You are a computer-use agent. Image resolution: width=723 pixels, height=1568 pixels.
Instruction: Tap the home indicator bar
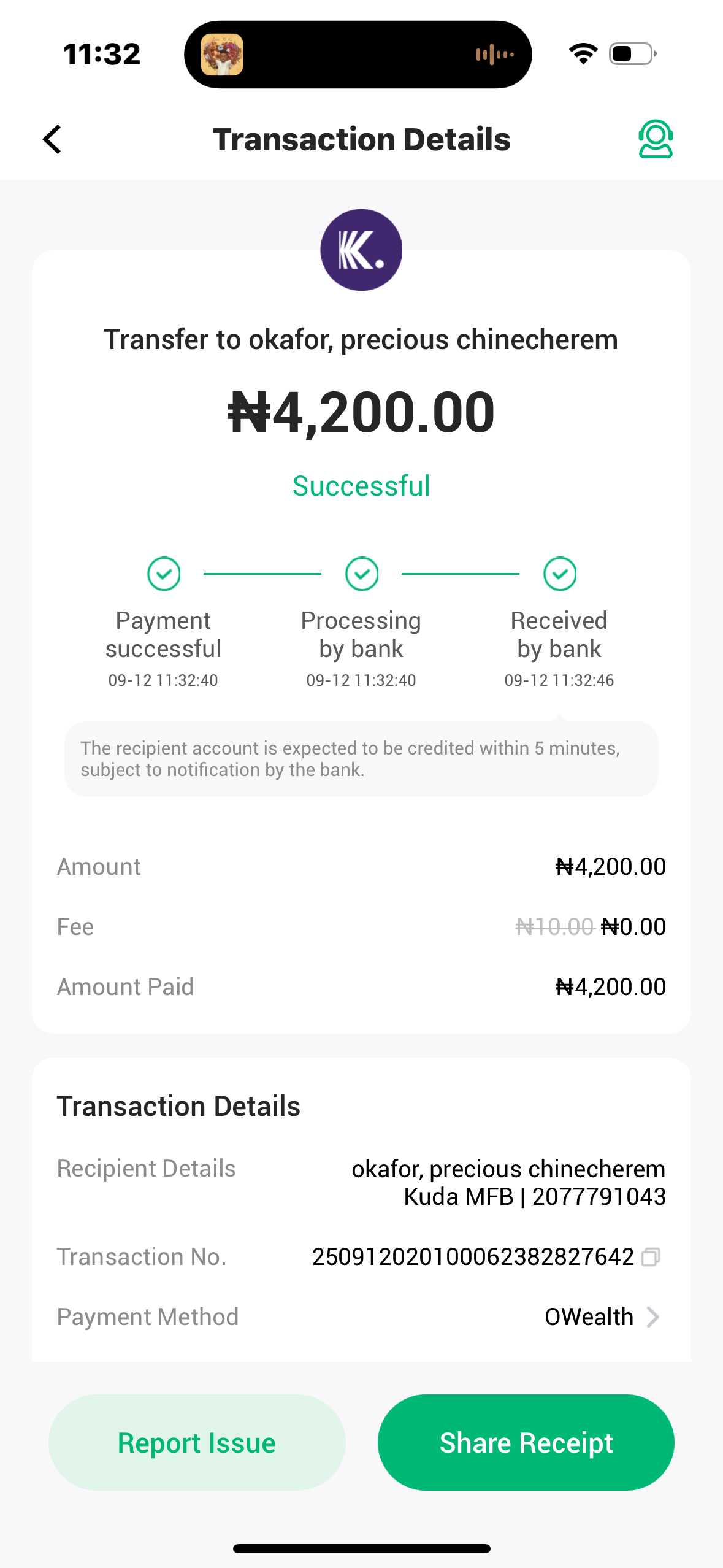(x=361, y=1548)
